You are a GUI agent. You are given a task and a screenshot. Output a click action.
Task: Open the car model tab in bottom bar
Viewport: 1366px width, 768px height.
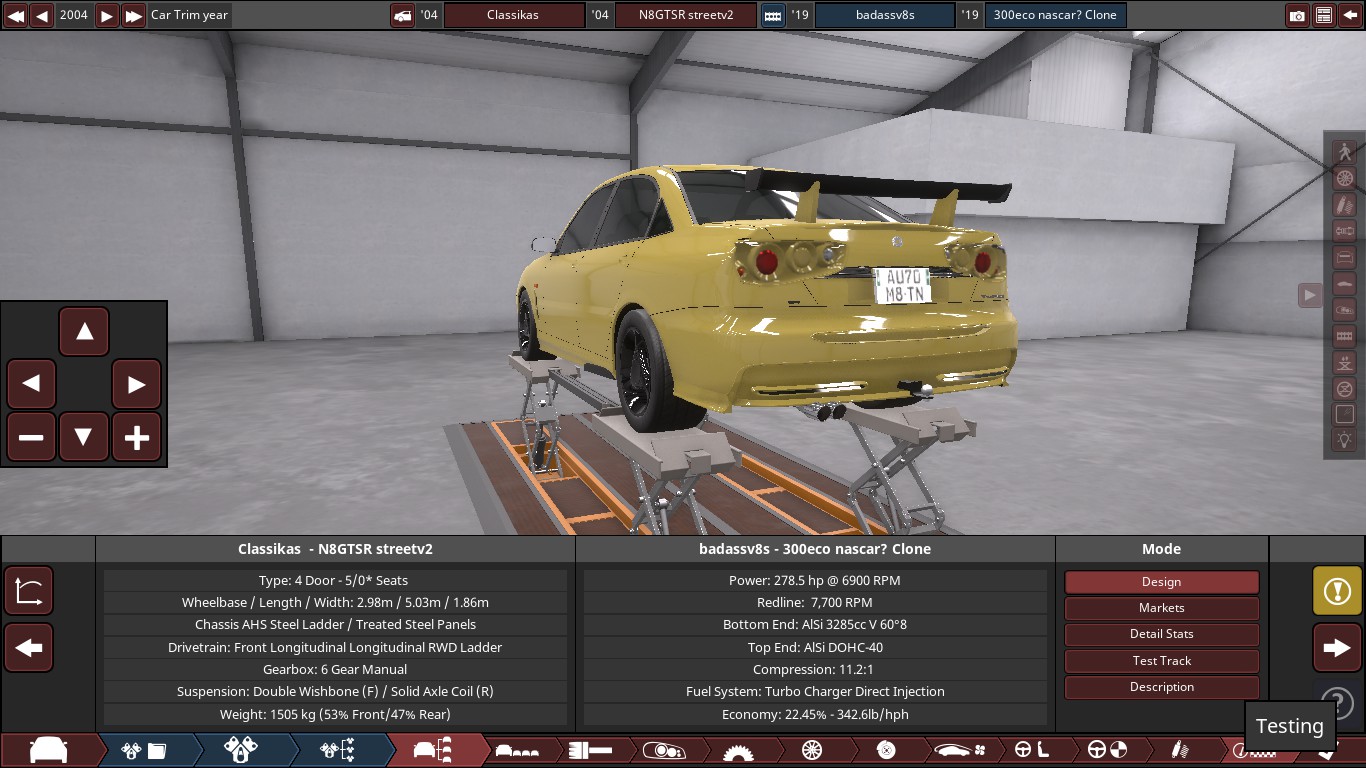(x=48, y=750)
